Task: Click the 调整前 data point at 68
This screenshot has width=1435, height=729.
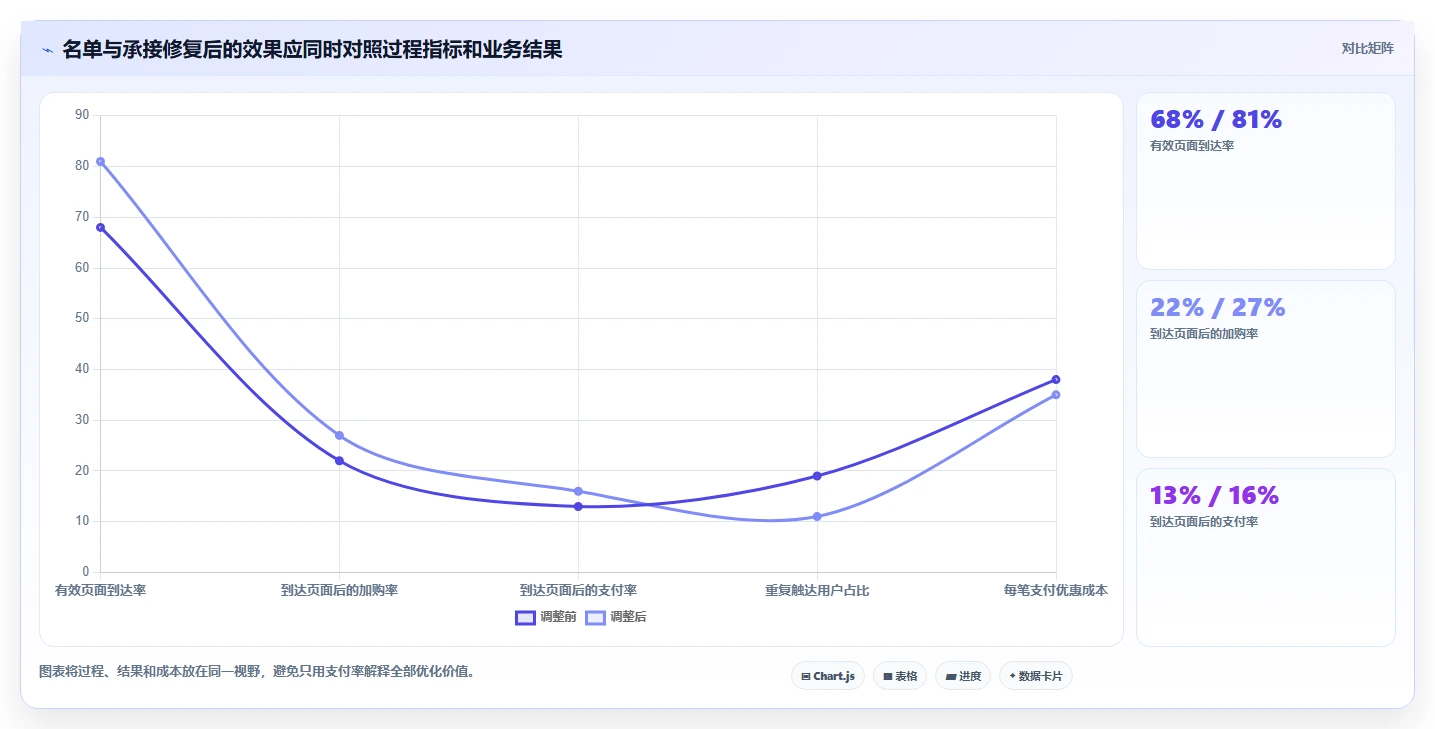Action: [x=101, y=227]
